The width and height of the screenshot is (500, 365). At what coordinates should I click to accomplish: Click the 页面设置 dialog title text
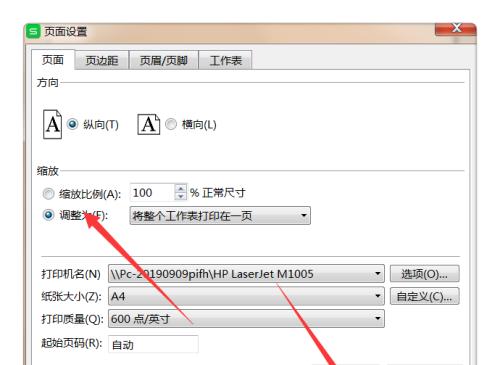[66, 32]
